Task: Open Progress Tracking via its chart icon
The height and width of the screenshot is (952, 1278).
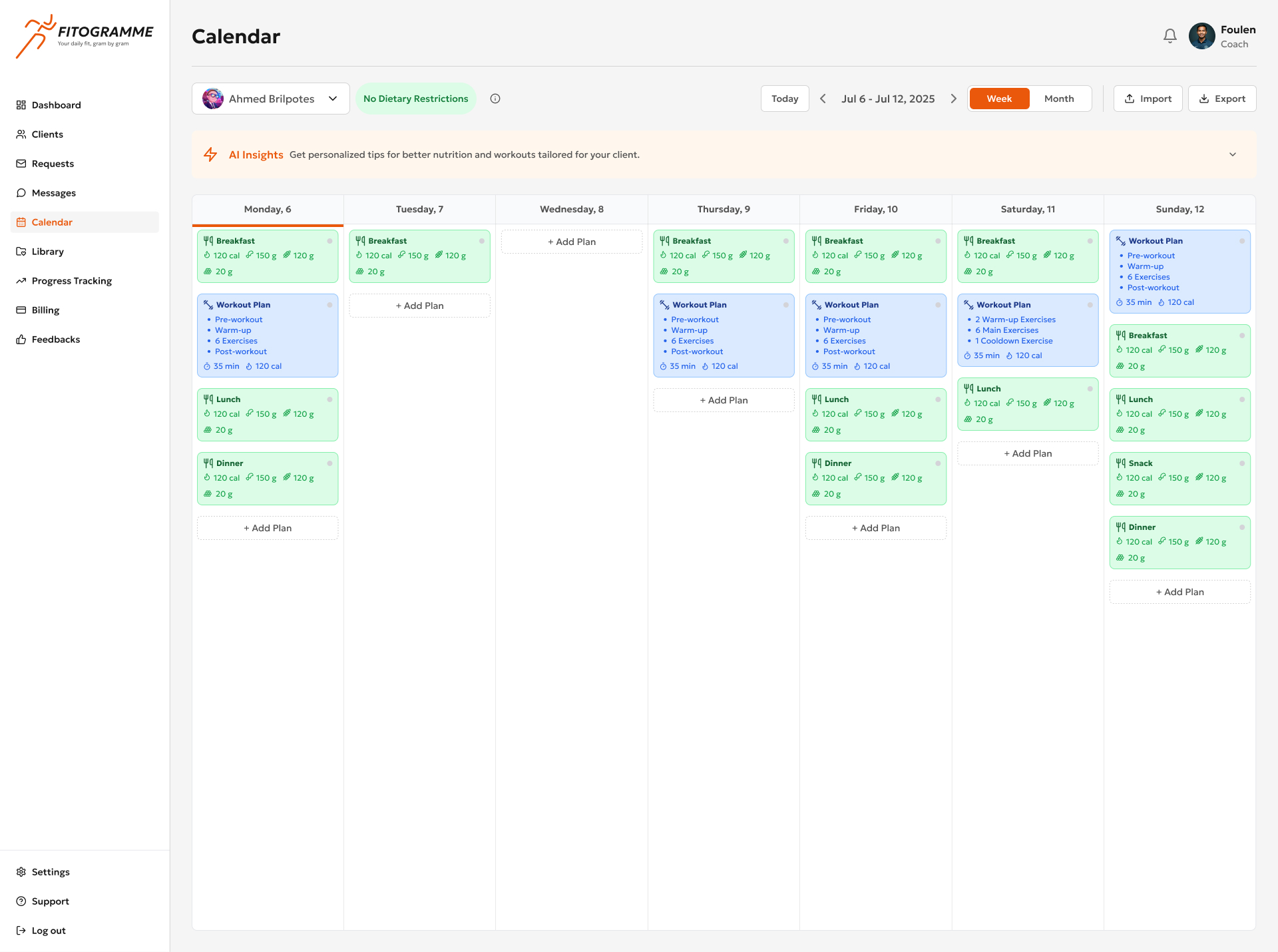Action: pos(21,280)
